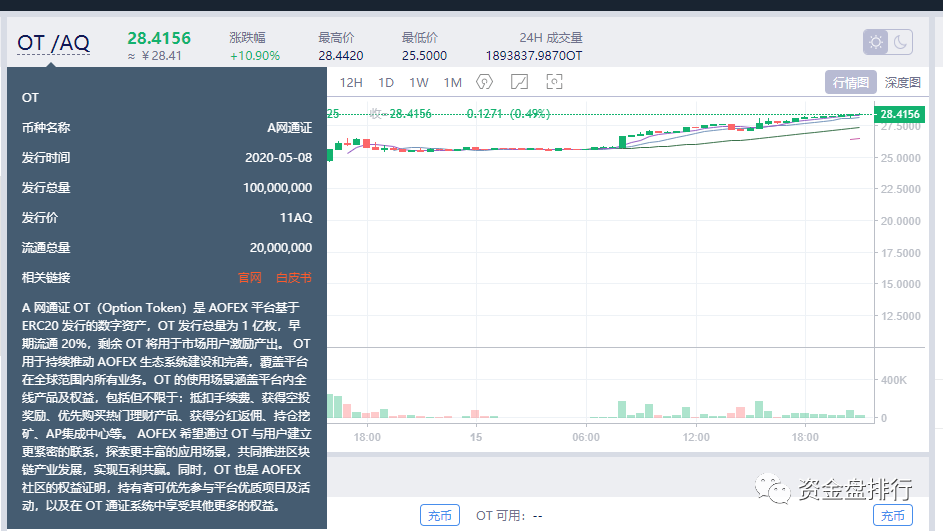
Task: Click the current price 28.4156 in header
Action: (159, 38)
